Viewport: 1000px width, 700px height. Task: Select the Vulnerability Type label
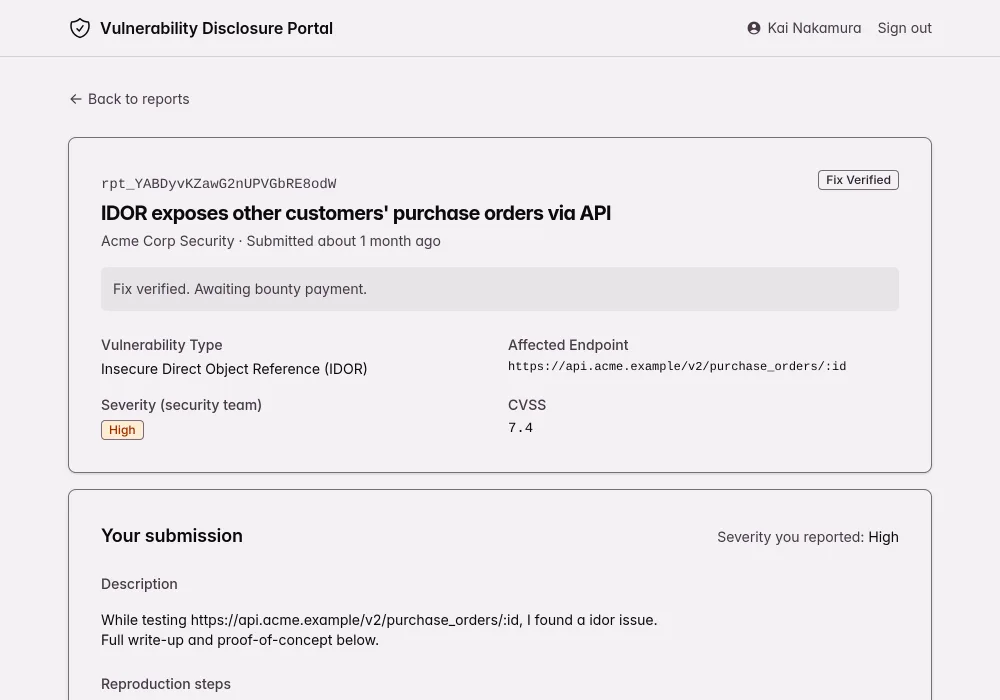[161, 345]
